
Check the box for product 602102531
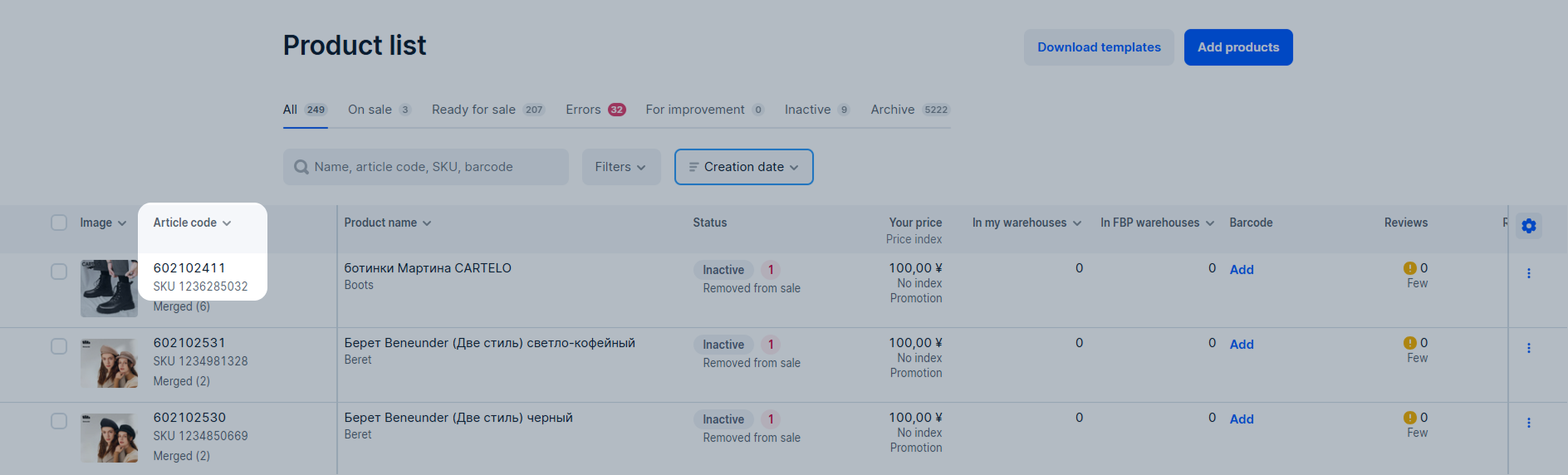pos(59,346)
